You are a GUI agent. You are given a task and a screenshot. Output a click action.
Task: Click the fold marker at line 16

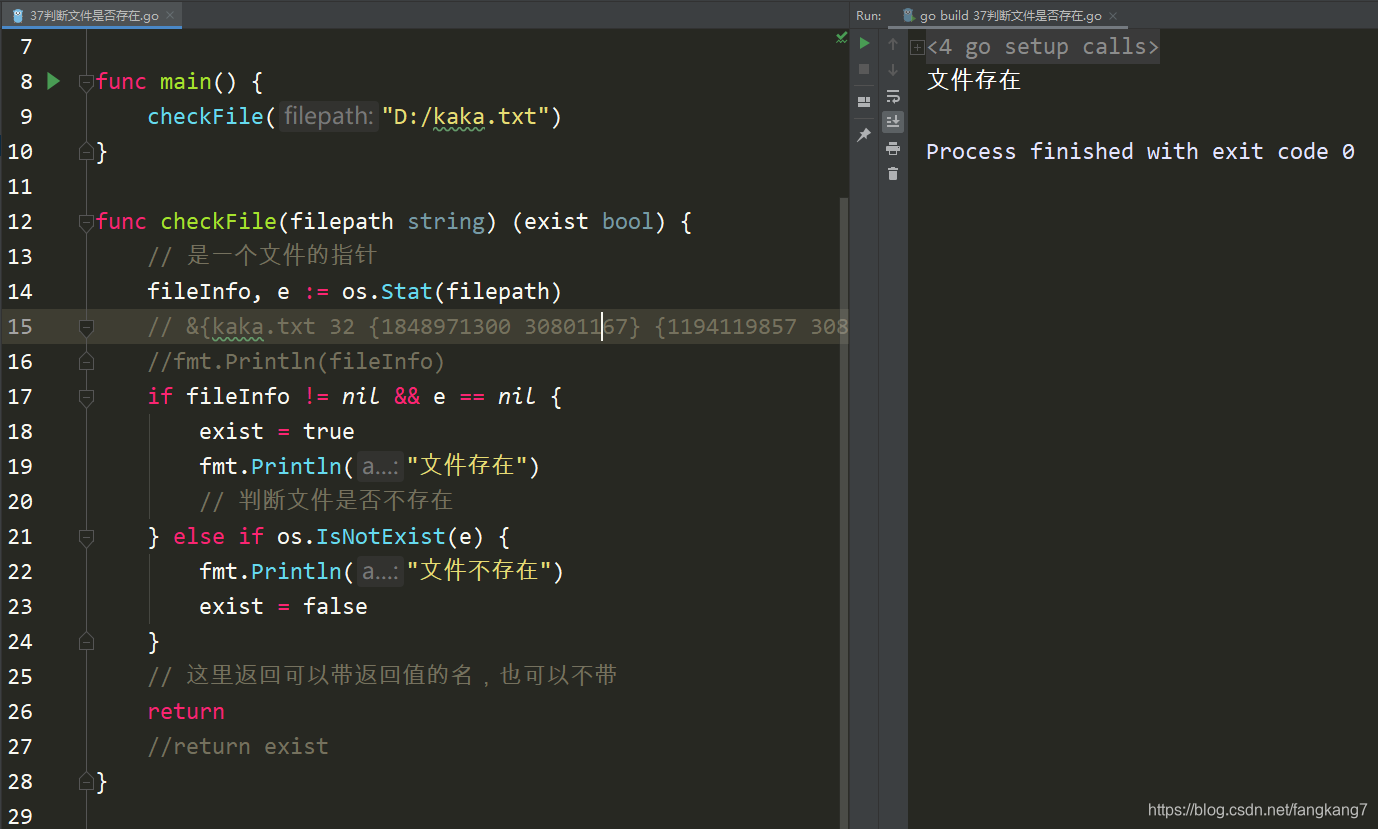click(x=86, y=362)
